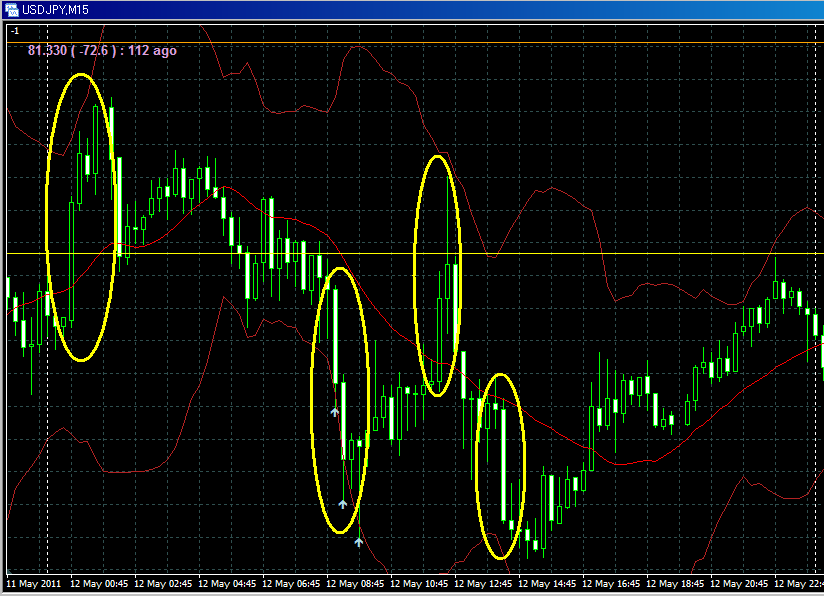Screen dimensions: 824x596
Task: Click the middle blue up-arrow signal marker
Action: (x=343, y=504)
